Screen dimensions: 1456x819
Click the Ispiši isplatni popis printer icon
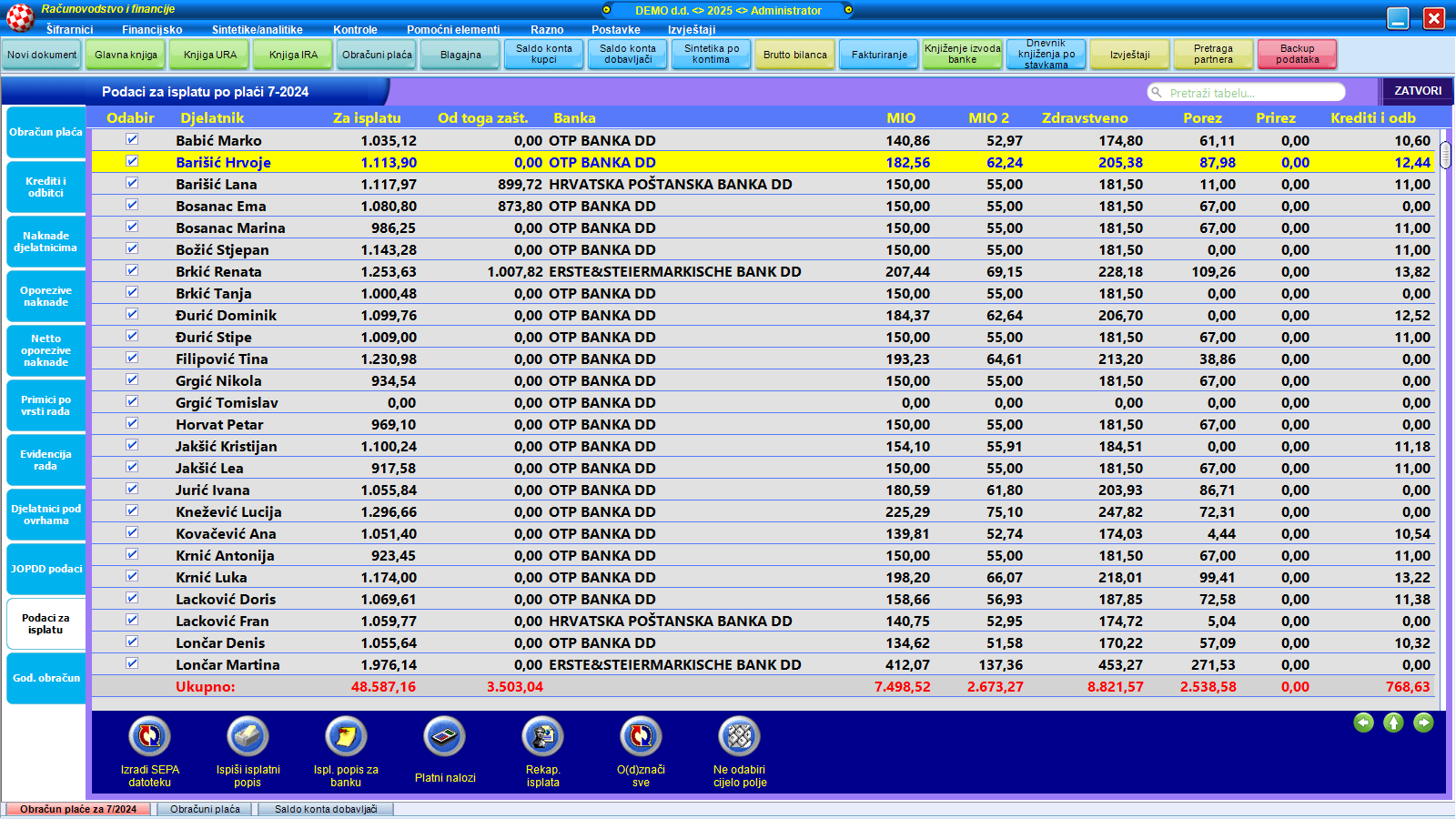tap(248, 736)
